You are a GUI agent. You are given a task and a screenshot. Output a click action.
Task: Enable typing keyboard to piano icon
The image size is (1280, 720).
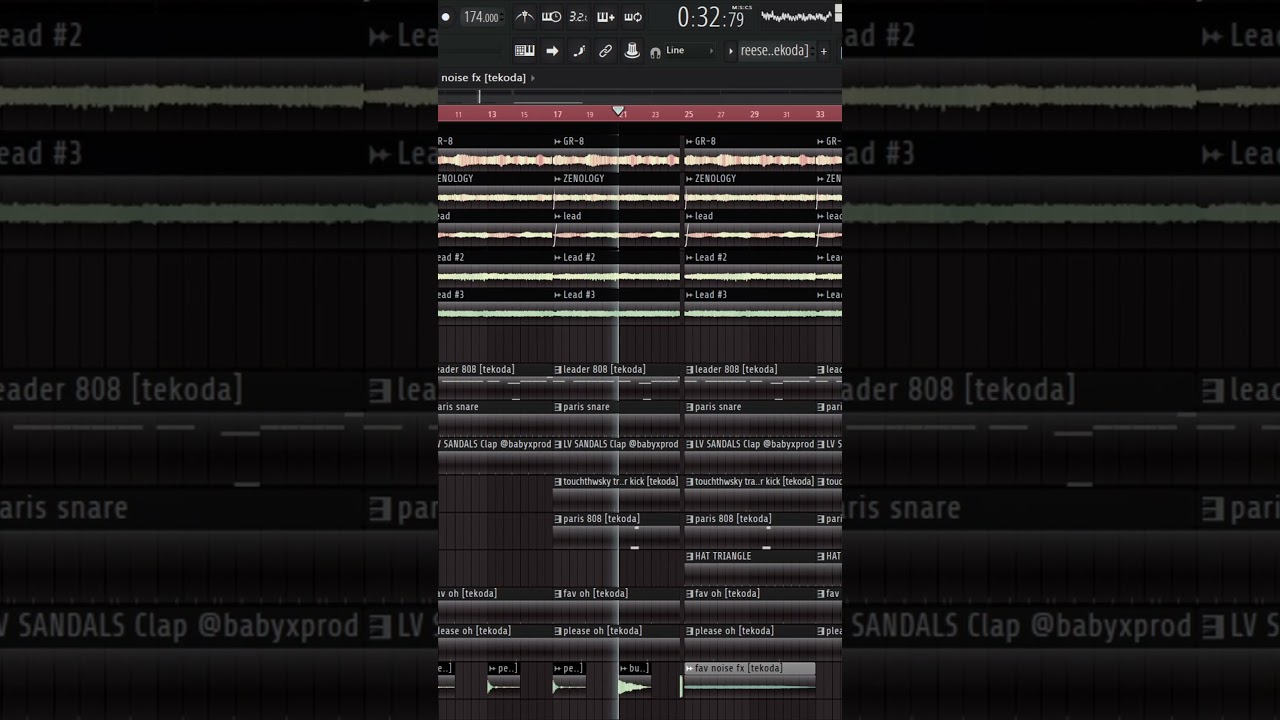click(524, 51)
